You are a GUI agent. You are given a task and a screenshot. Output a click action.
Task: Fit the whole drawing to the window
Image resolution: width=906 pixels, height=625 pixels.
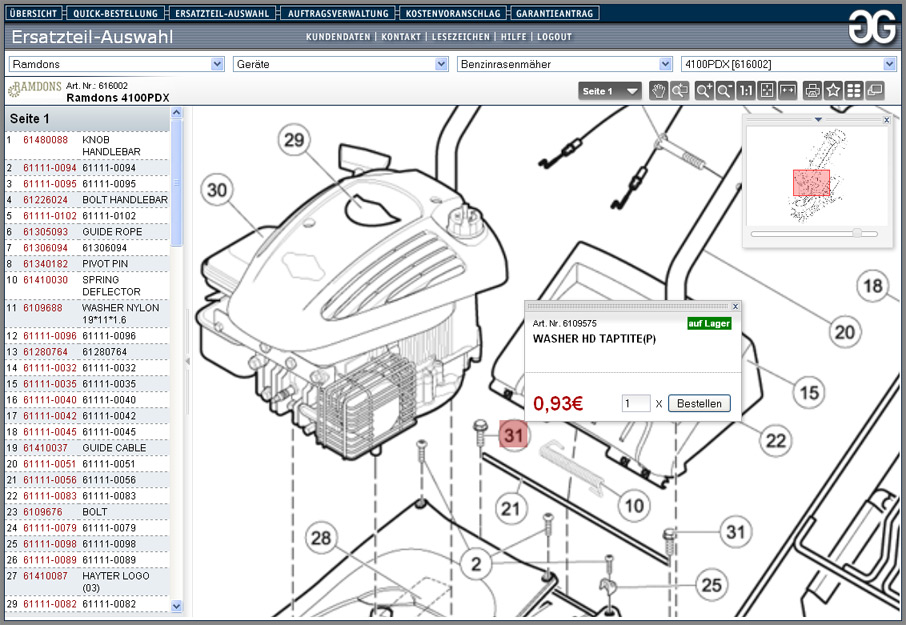click(x=767, y=91)
